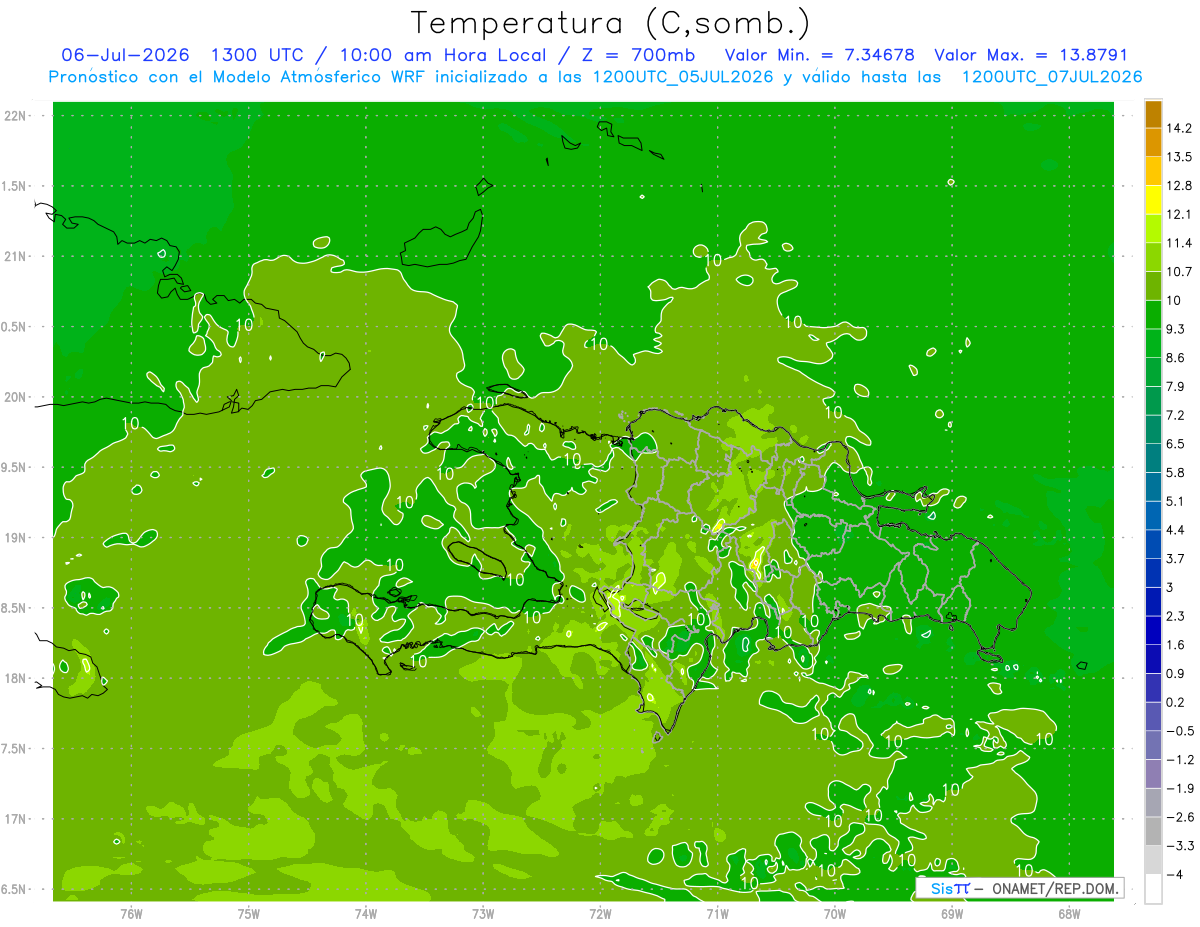This screenshot has height=927, width=1200.
Task: Click the legend value "10.7"
Action: point(1180,272)
